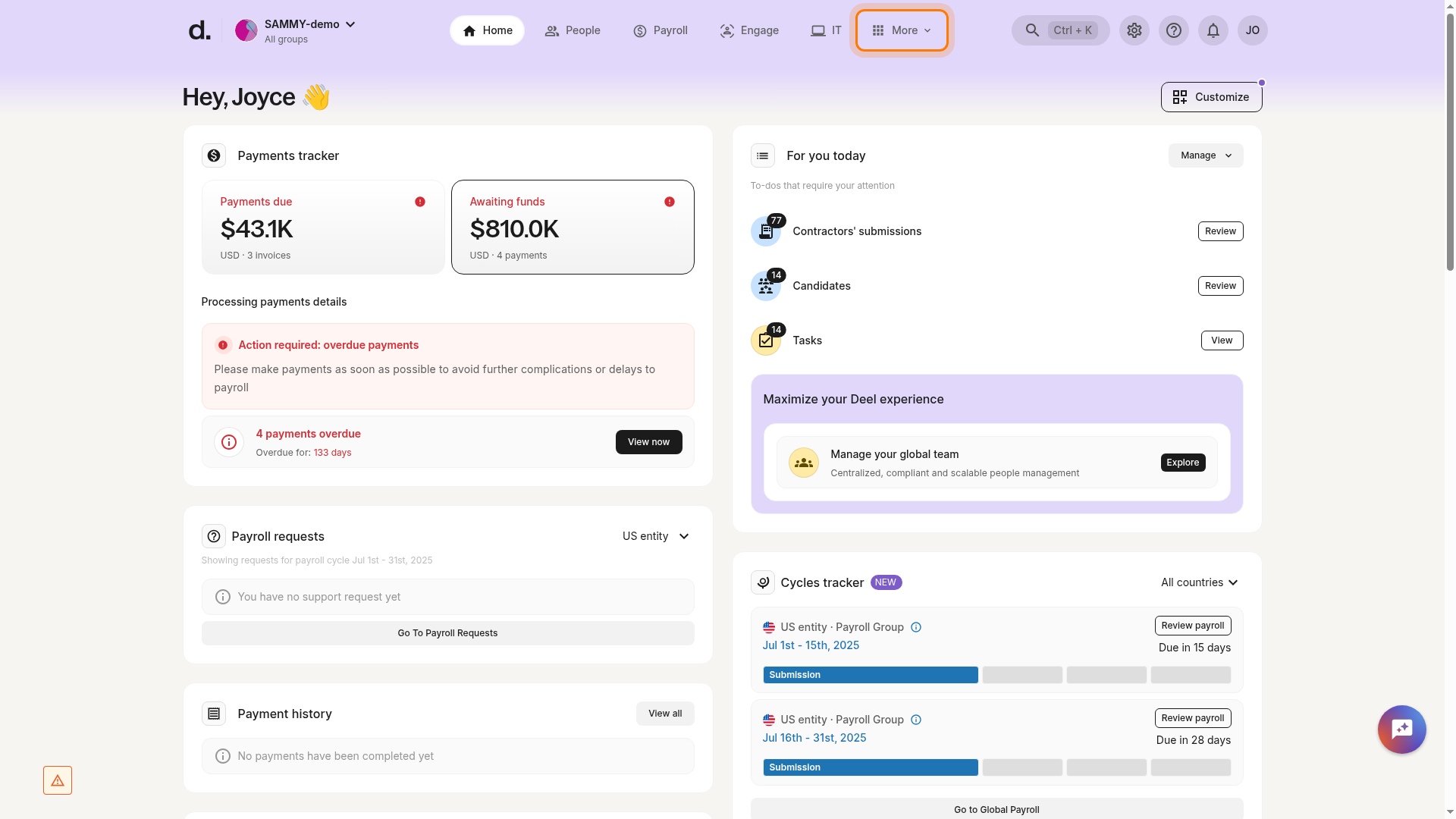Screen dimensions: 1456x819
Task: Click info icon for Jul 1st - 15th payroll group
Action: click(x=916, y=627)
